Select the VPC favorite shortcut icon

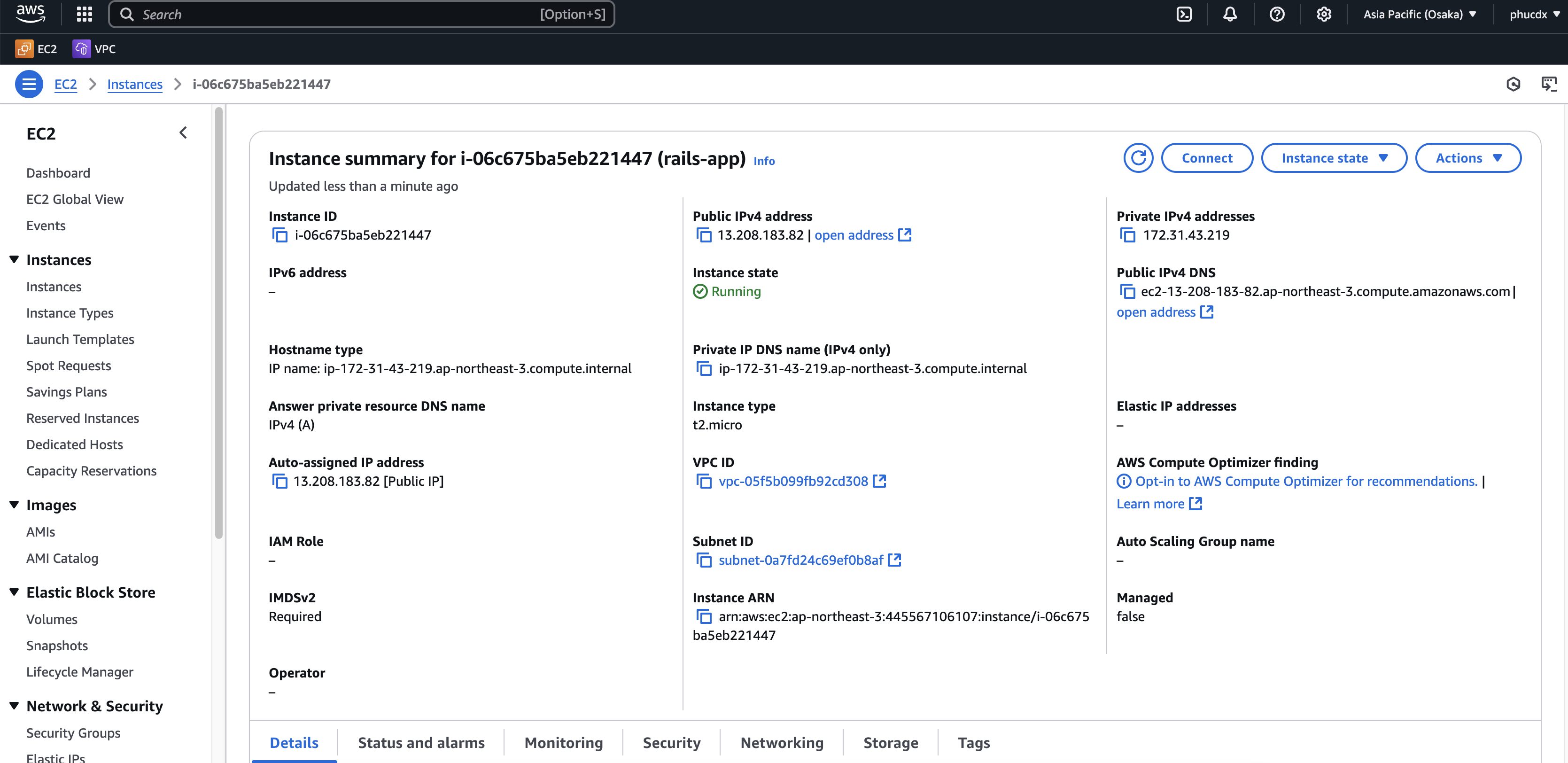(81, 49)
